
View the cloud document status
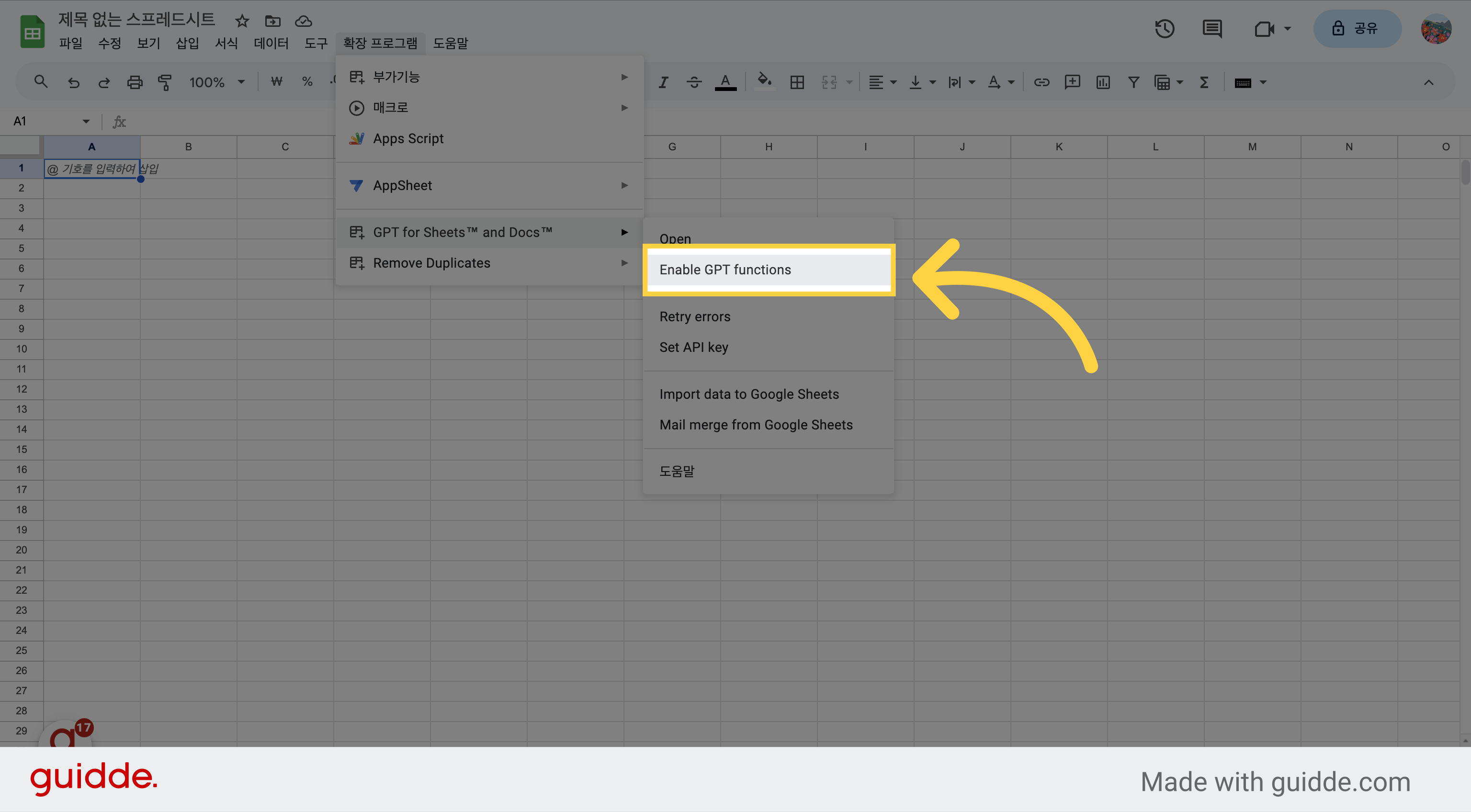pos(303,21)
